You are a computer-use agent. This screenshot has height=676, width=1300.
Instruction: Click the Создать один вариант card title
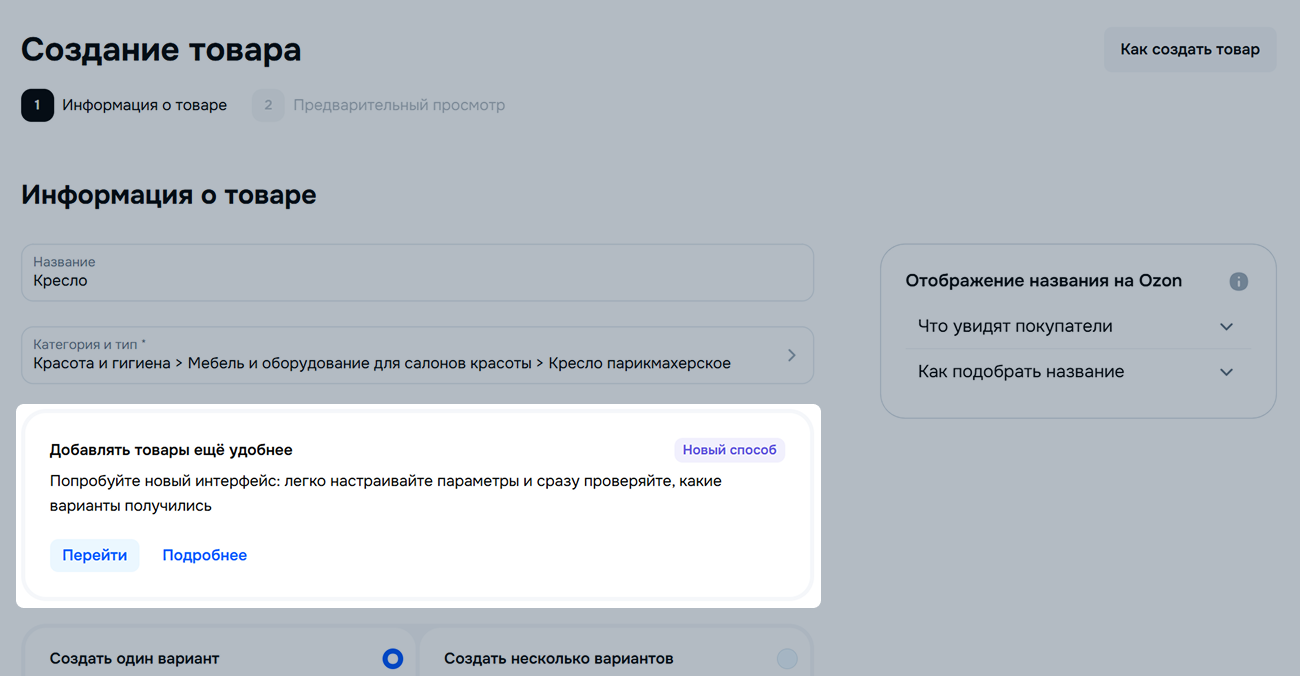click(x=134, y=658)
